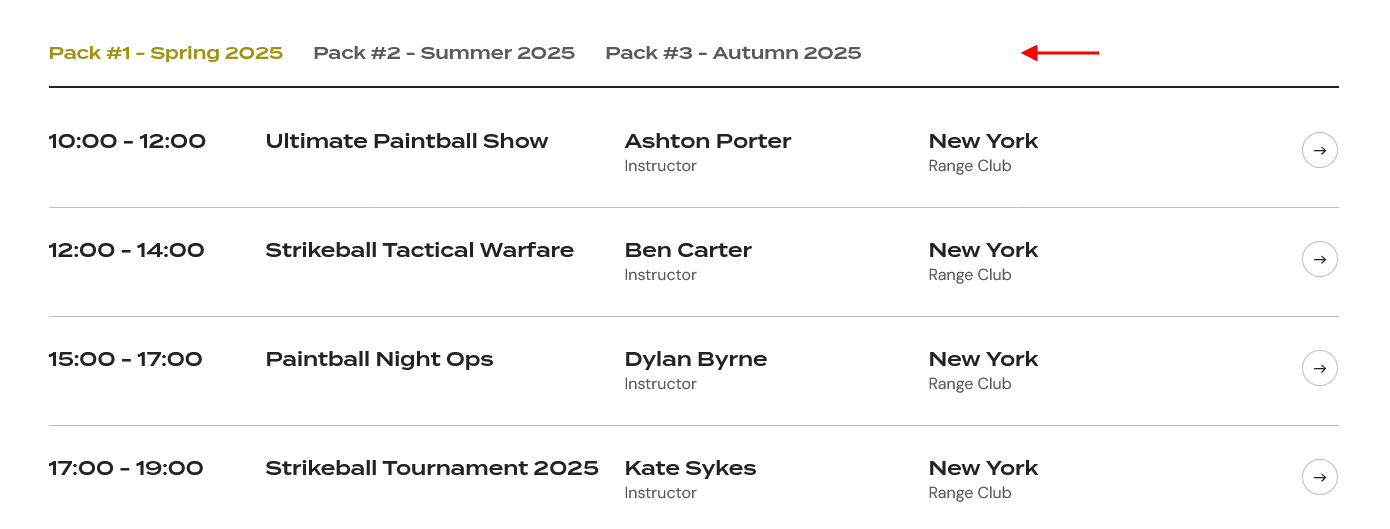This screenshot has height=529, width=1390.
Task: Click instructor name Ben Carter
Action: [x=688, y=250]
